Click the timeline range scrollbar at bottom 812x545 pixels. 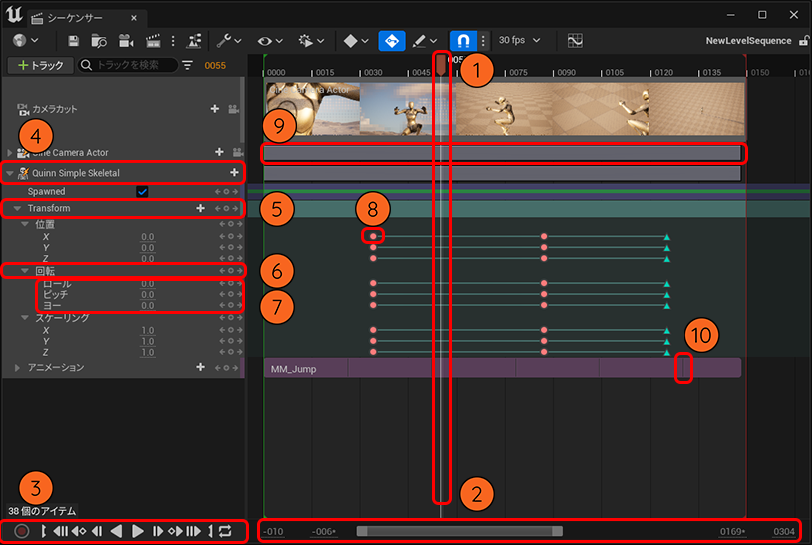pyautogui.click(x=460, y=531)
